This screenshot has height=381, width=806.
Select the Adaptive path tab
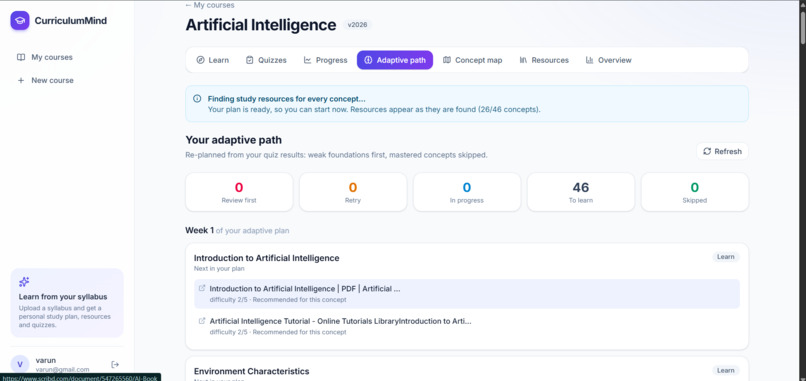[395, 60]
